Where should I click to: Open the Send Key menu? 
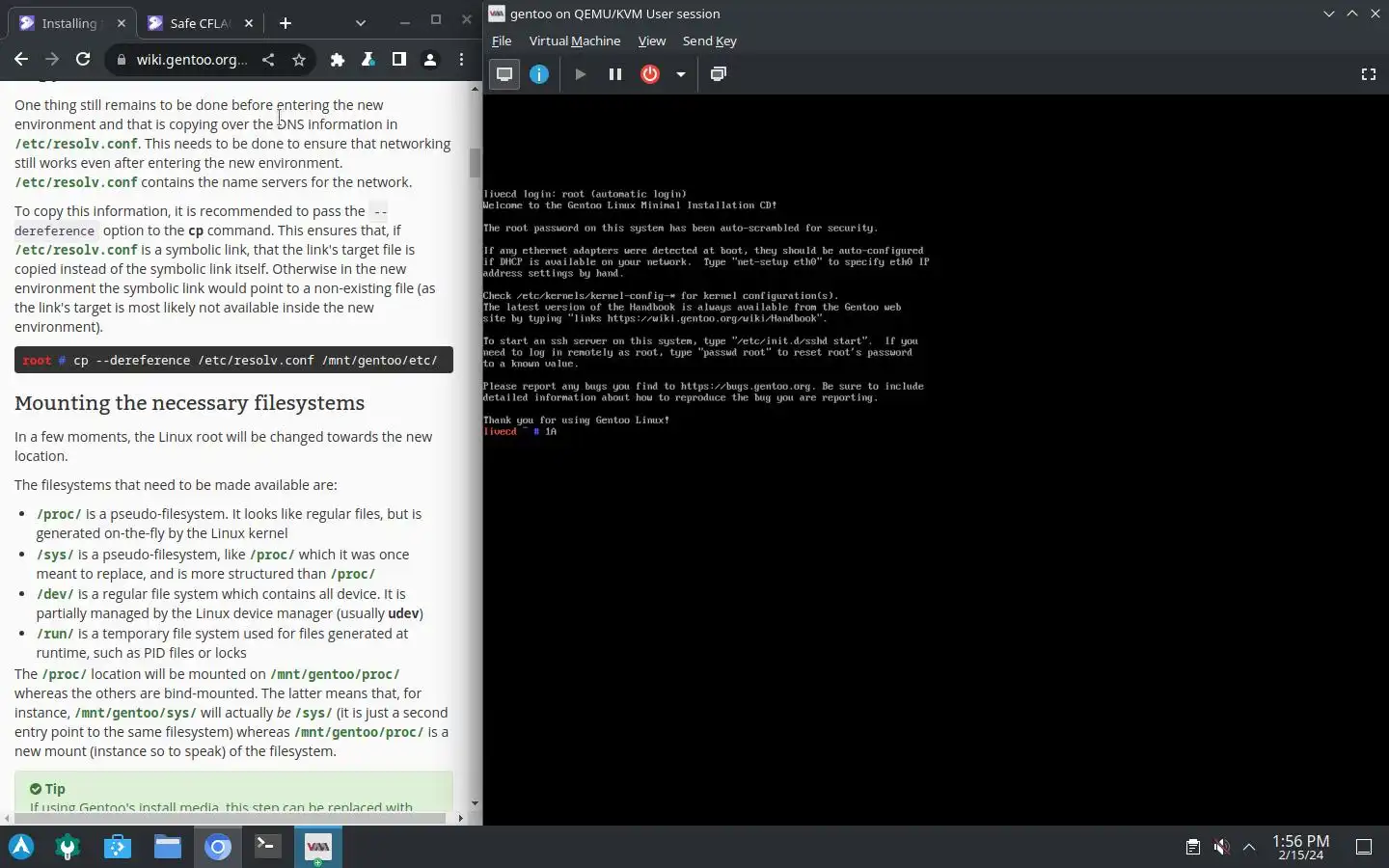709,41
